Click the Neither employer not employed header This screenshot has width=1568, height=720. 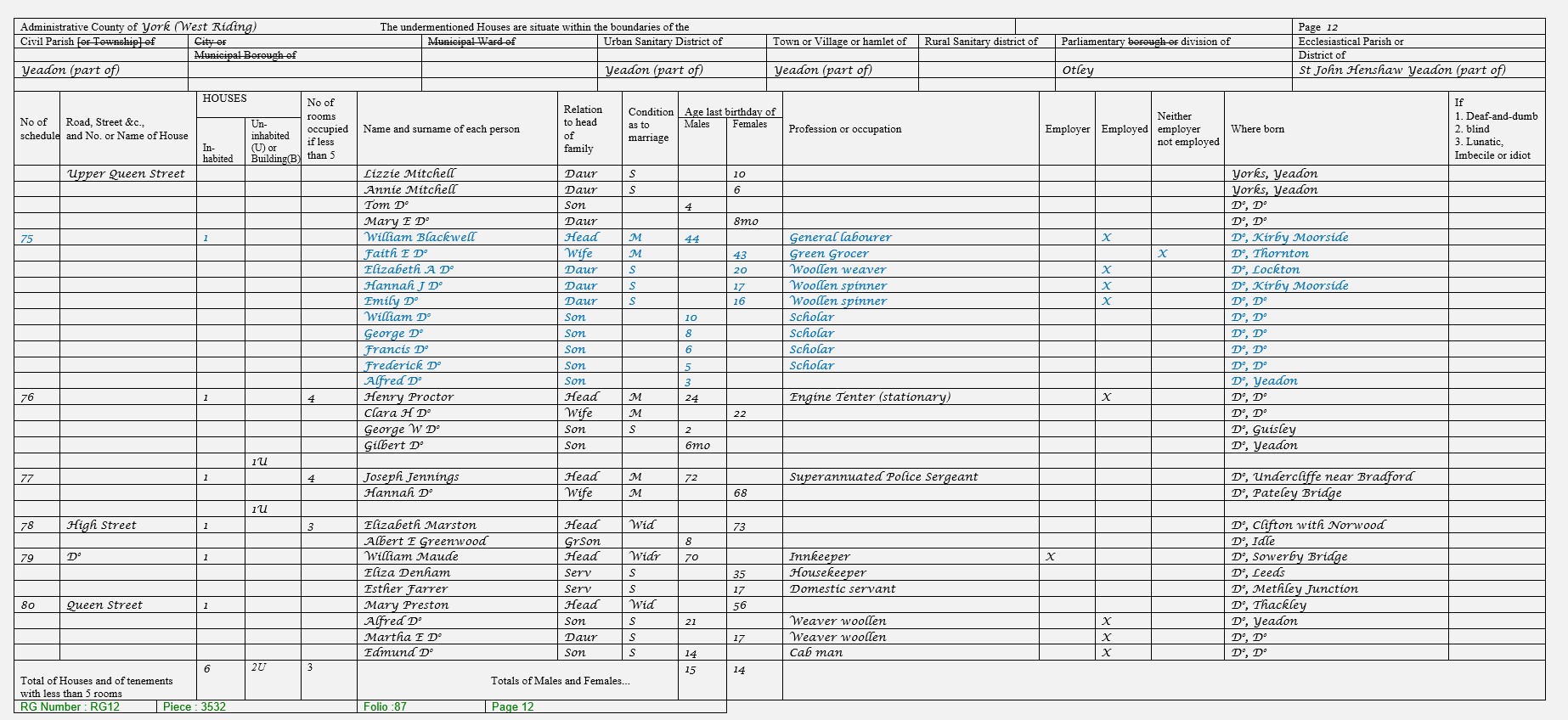(x=1187, y=129)
